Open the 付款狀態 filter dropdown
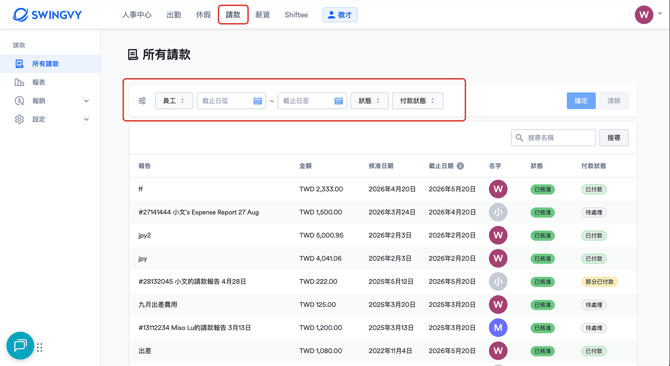 417,101
